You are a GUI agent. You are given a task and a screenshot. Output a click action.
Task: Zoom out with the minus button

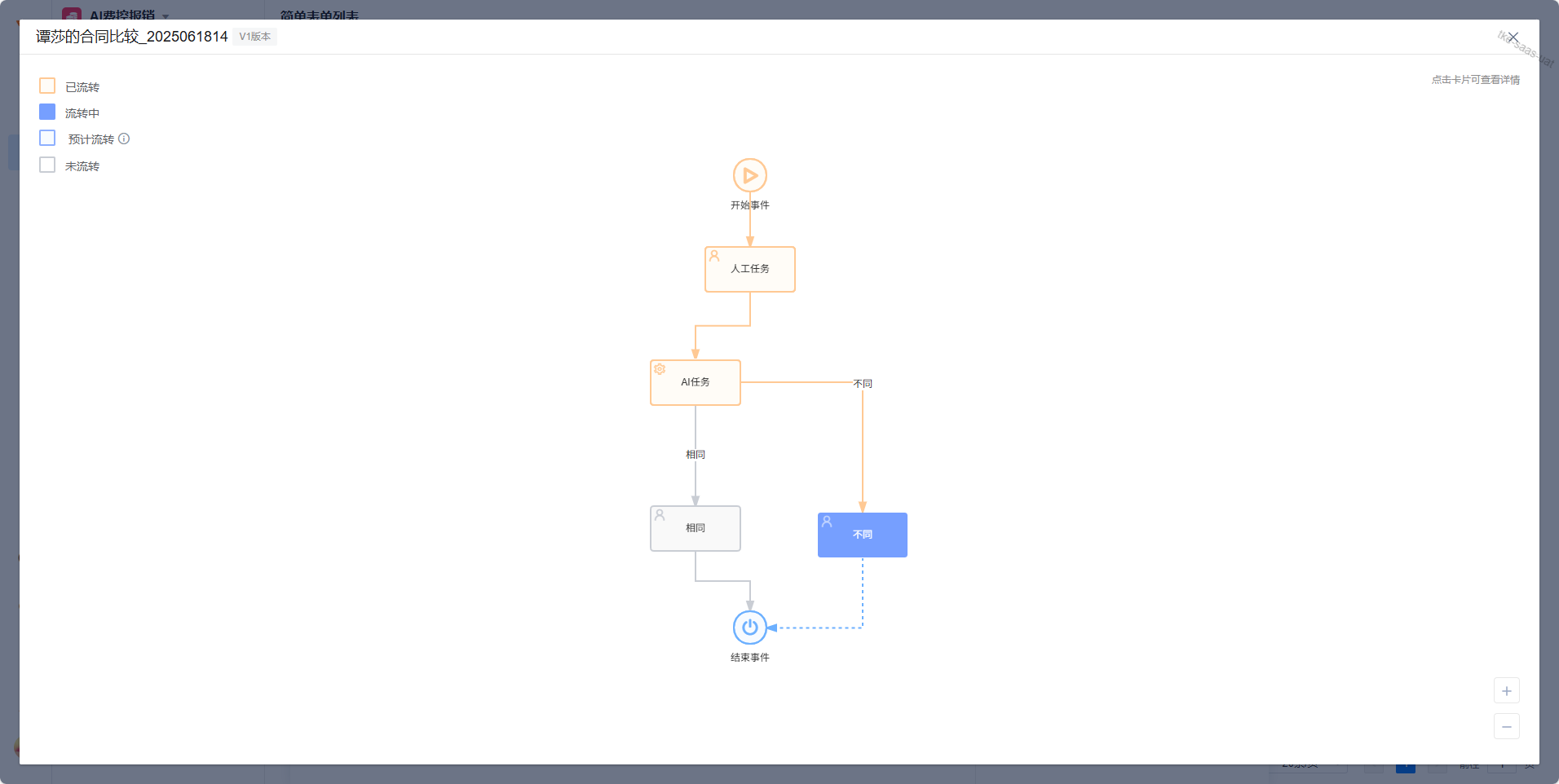tap(1506, 726)
